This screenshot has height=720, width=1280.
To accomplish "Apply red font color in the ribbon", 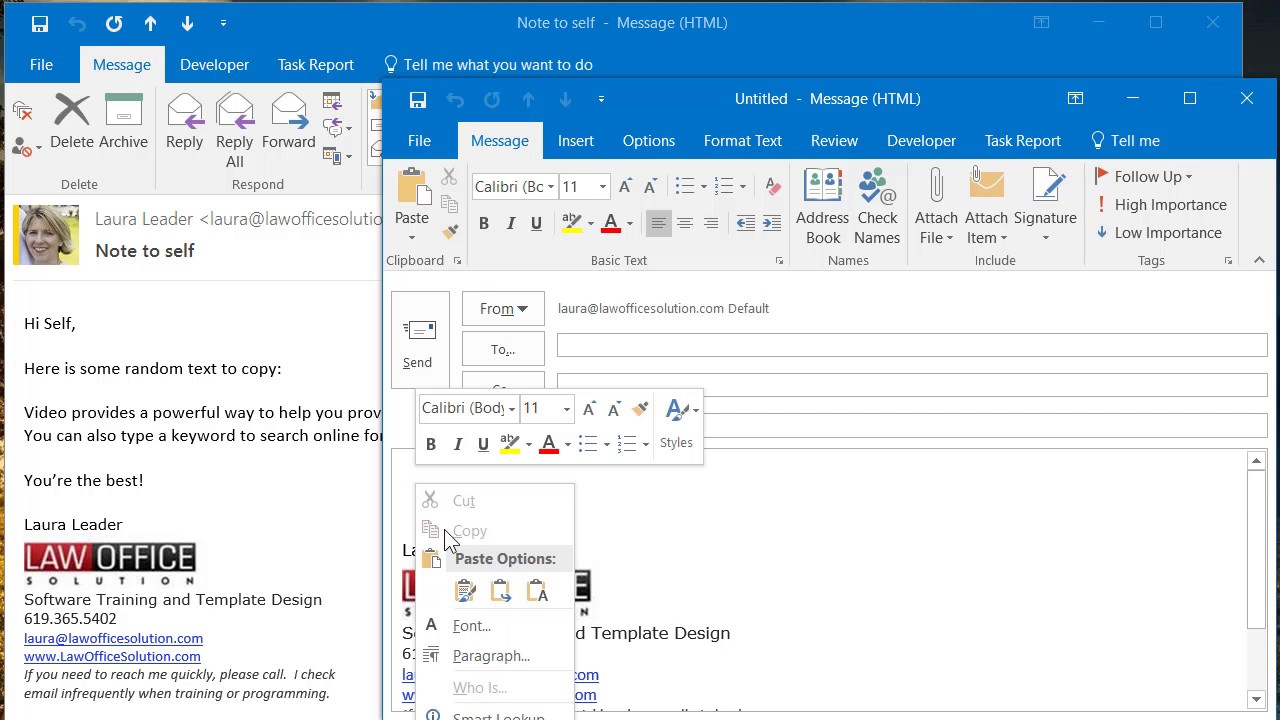I will (x=610, y=224).
